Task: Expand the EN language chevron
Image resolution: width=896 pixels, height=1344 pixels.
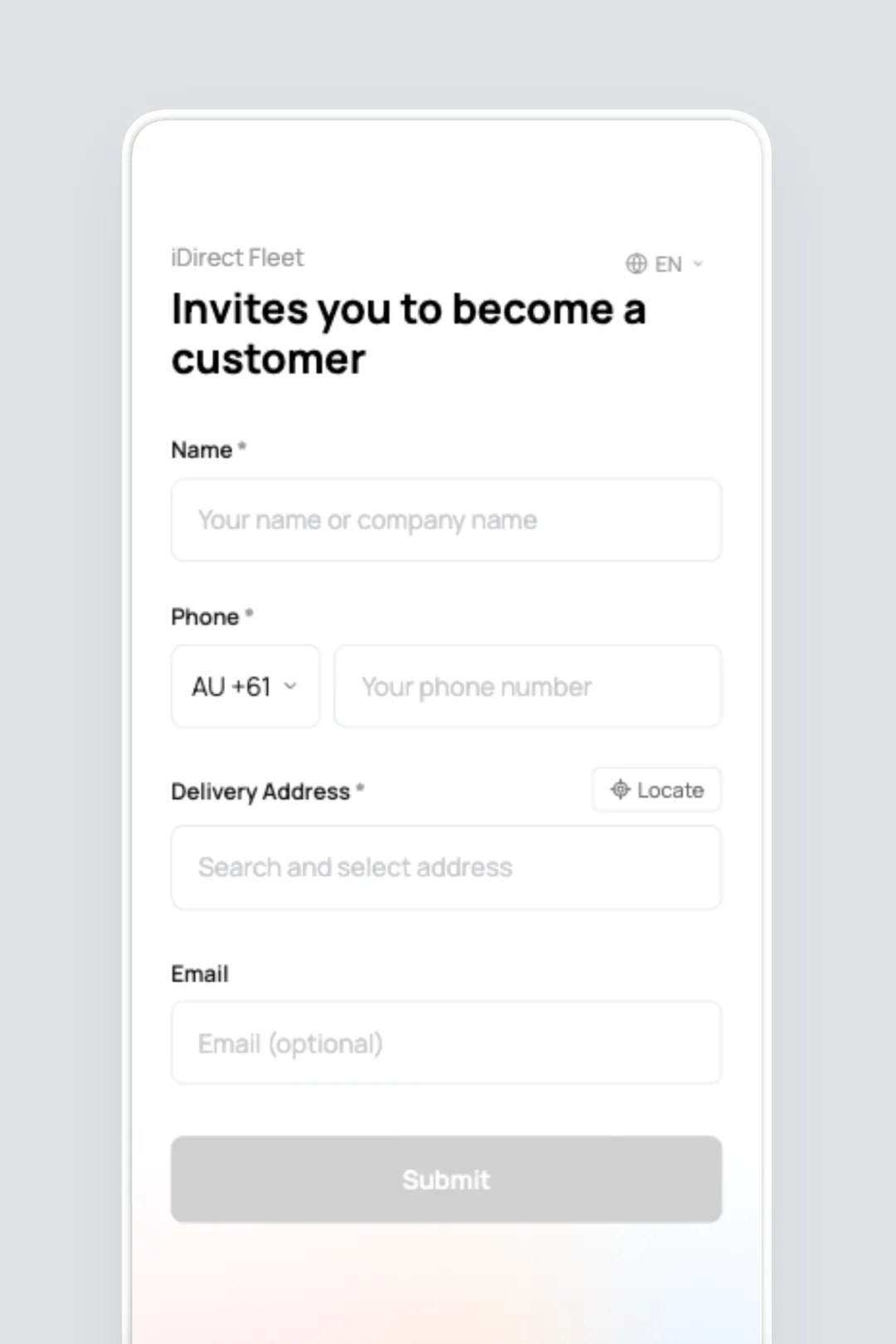Action: 698,264
